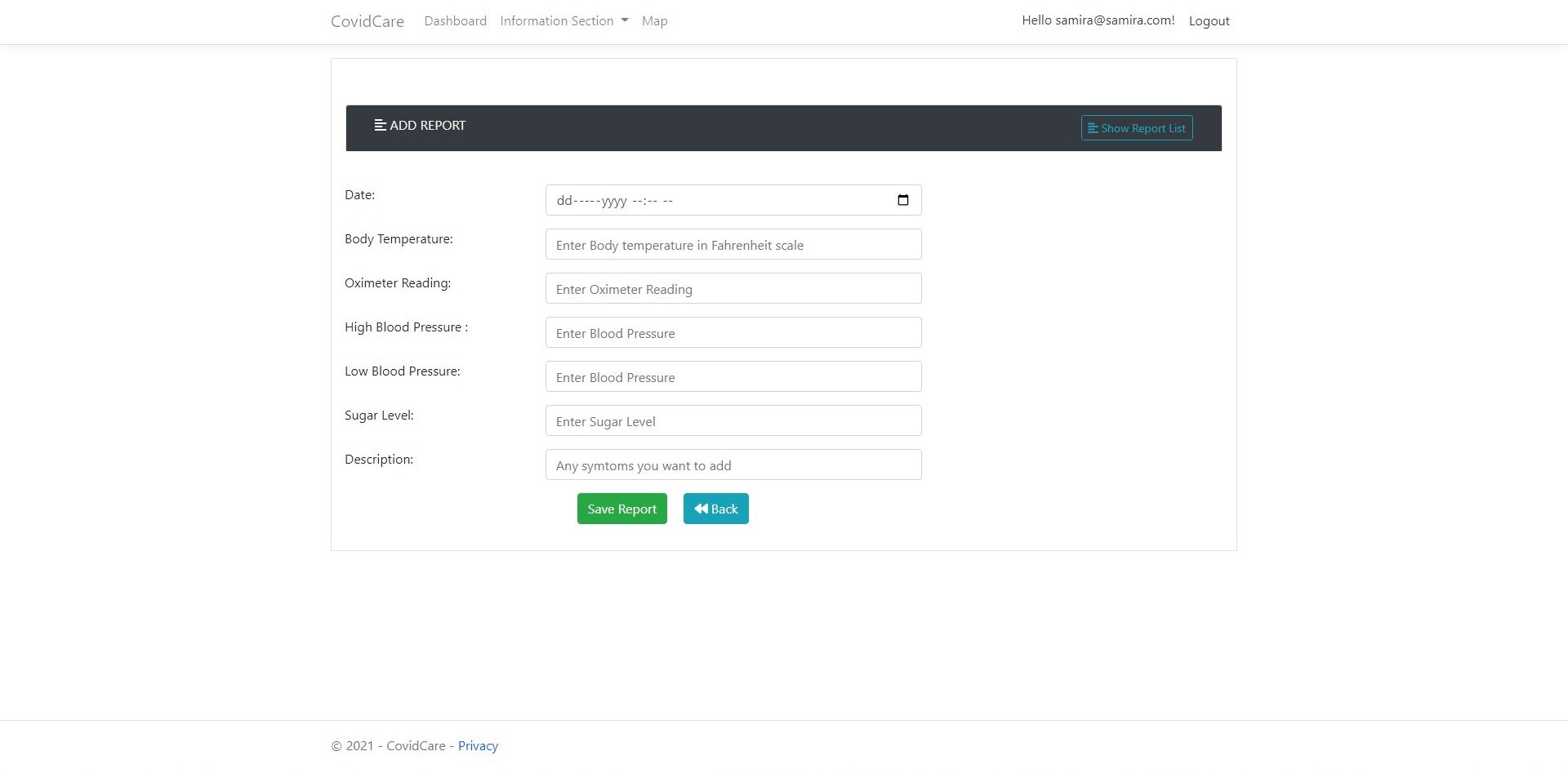Click the 'Description:' label
The height and width of the screenshot is (769, 1568).
379,460
